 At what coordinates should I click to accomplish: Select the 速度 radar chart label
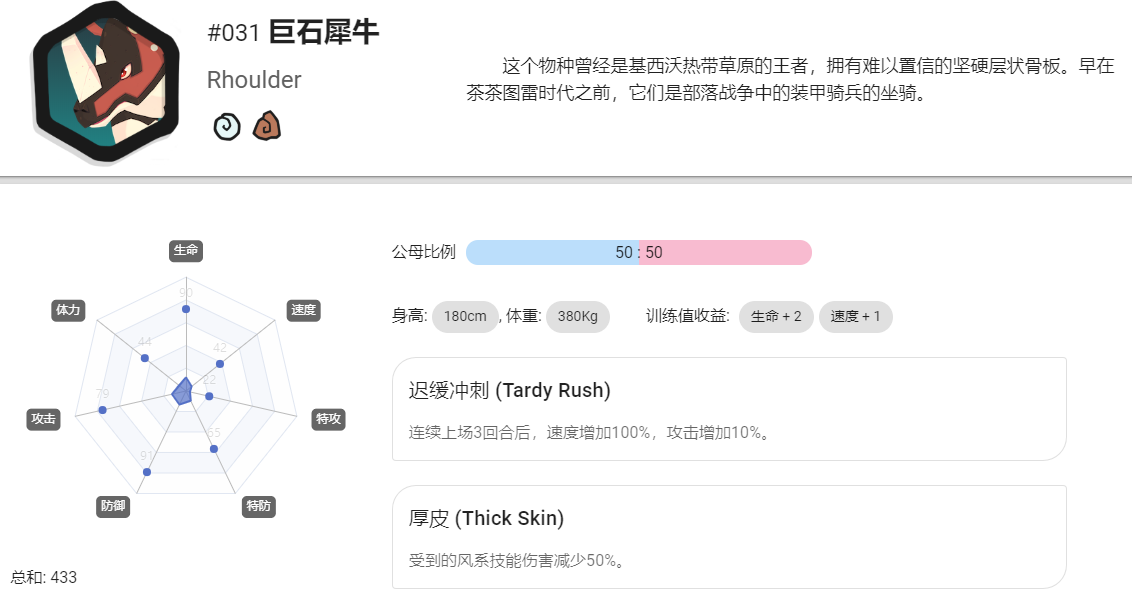tap(303, 311)
